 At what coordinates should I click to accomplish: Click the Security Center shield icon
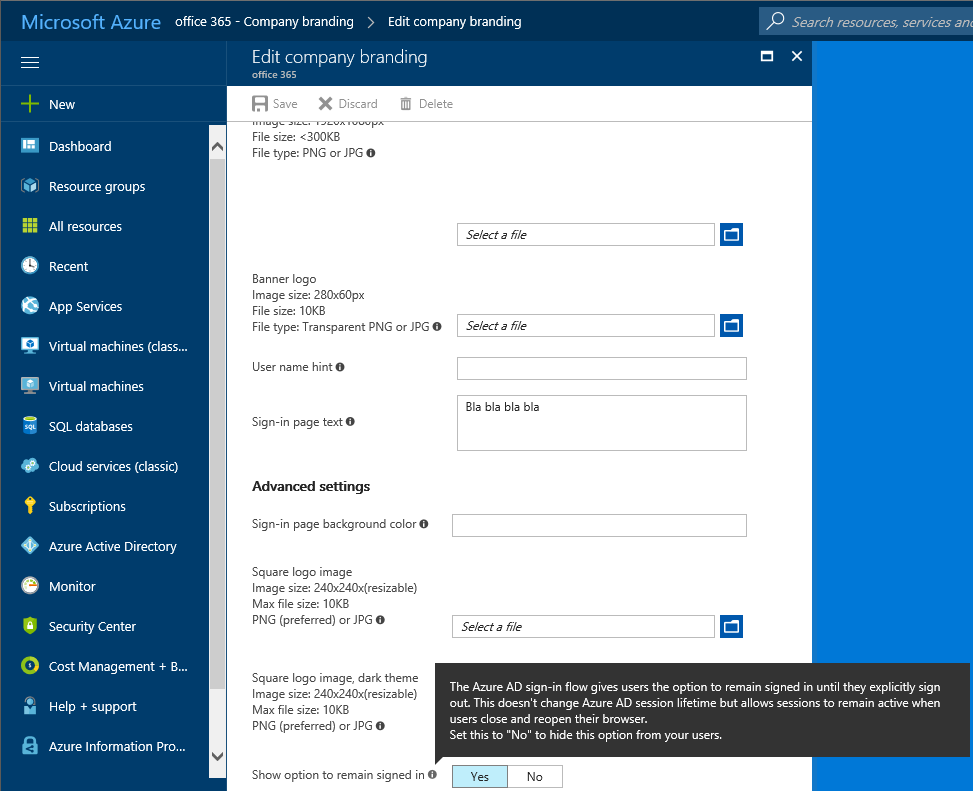(30, 625)
